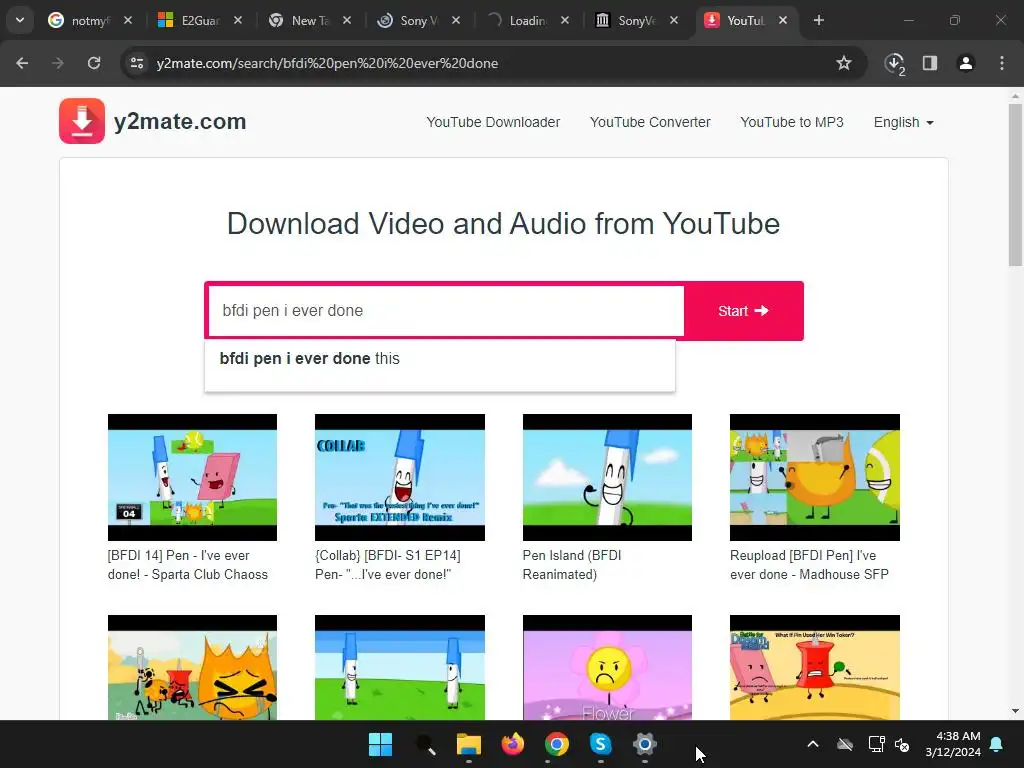Click the OneDrive cloud tray icon
Viewport: 1024px width, 768px height.
pyautogui.click(x=845, y=744)
